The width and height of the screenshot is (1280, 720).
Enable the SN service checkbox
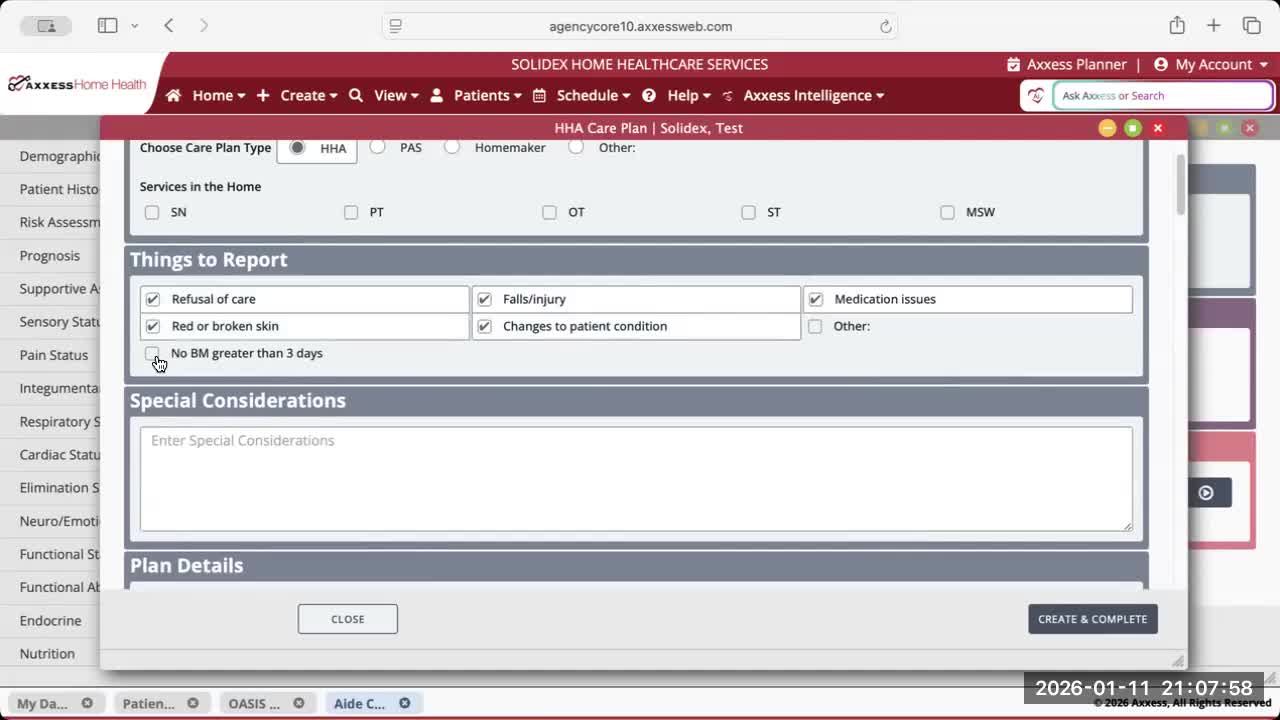pyautogui.click(x=152, y=212)
